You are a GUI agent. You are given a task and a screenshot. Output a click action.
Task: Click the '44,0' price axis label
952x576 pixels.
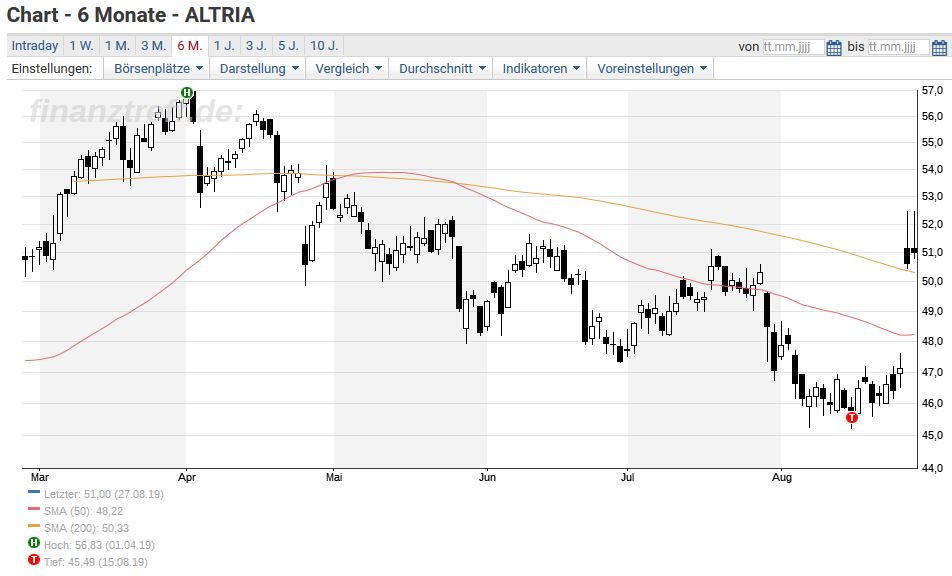click(932, 468)
